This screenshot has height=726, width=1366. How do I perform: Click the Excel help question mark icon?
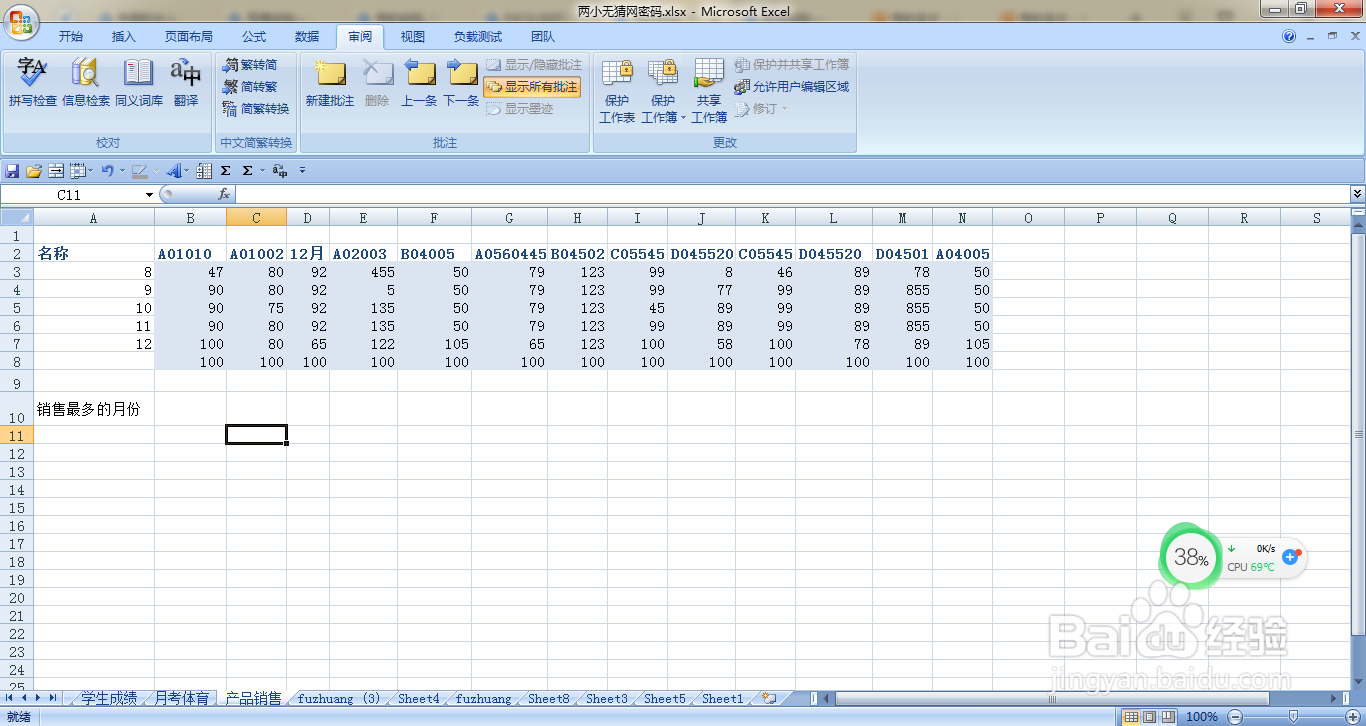click(1289, 37)
